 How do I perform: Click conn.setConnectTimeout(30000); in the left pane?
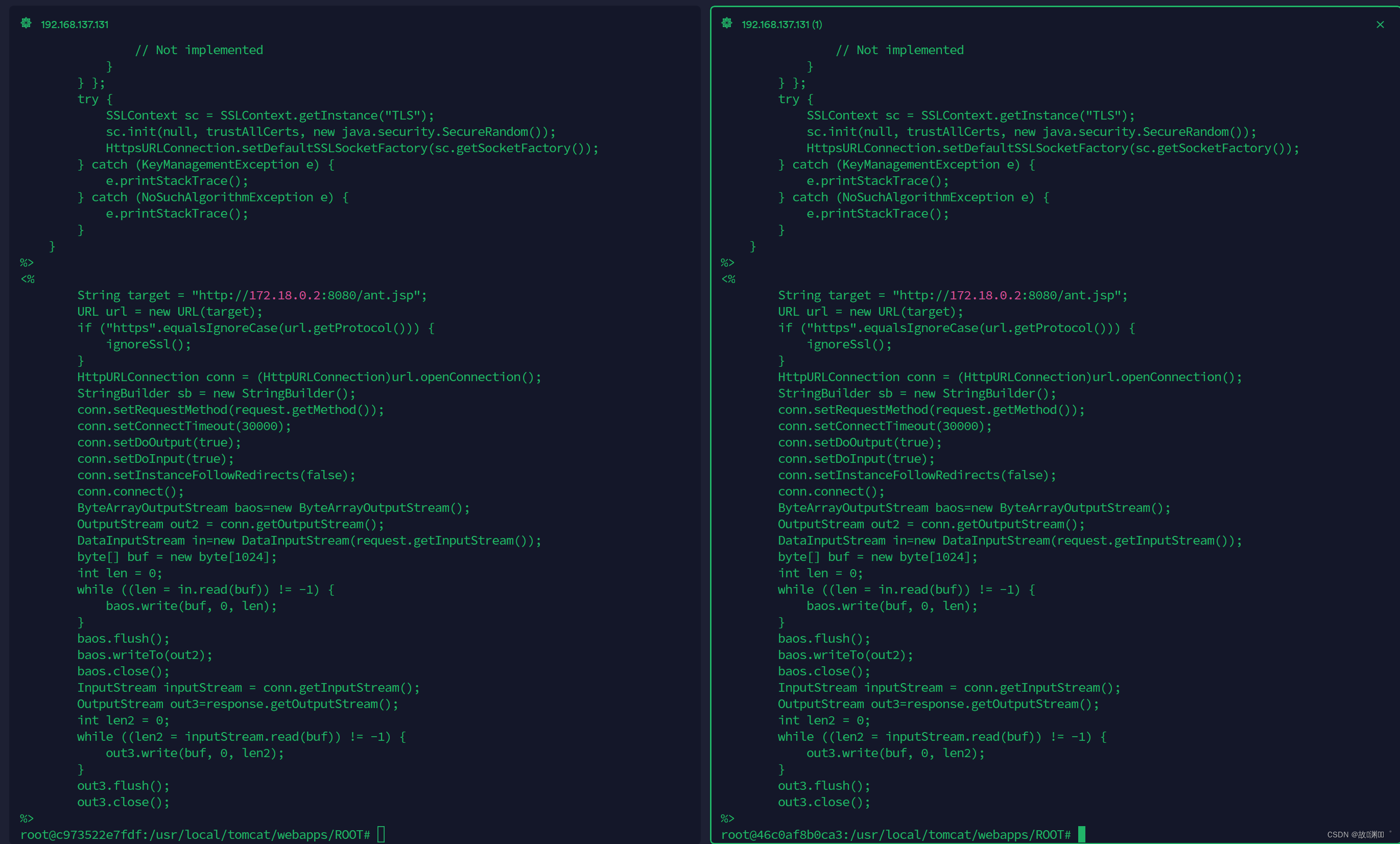(184, 426)
